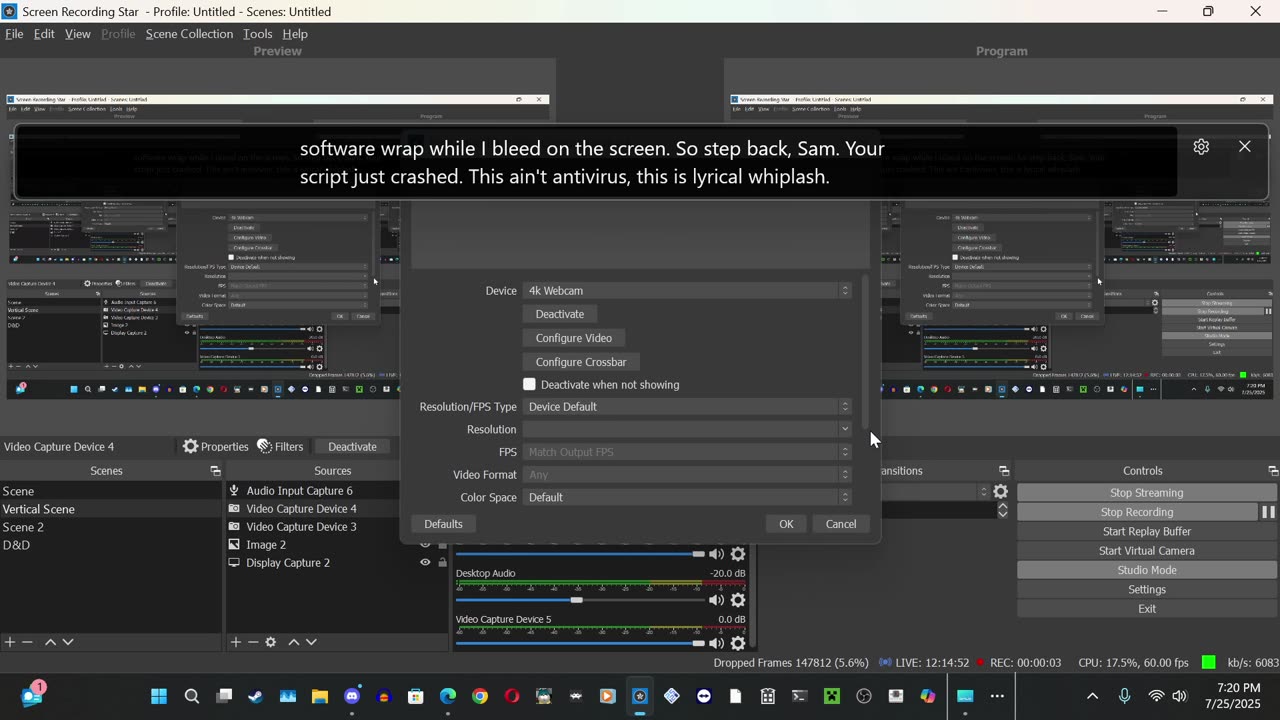Add a new scene with plus

tap(10, 642)
